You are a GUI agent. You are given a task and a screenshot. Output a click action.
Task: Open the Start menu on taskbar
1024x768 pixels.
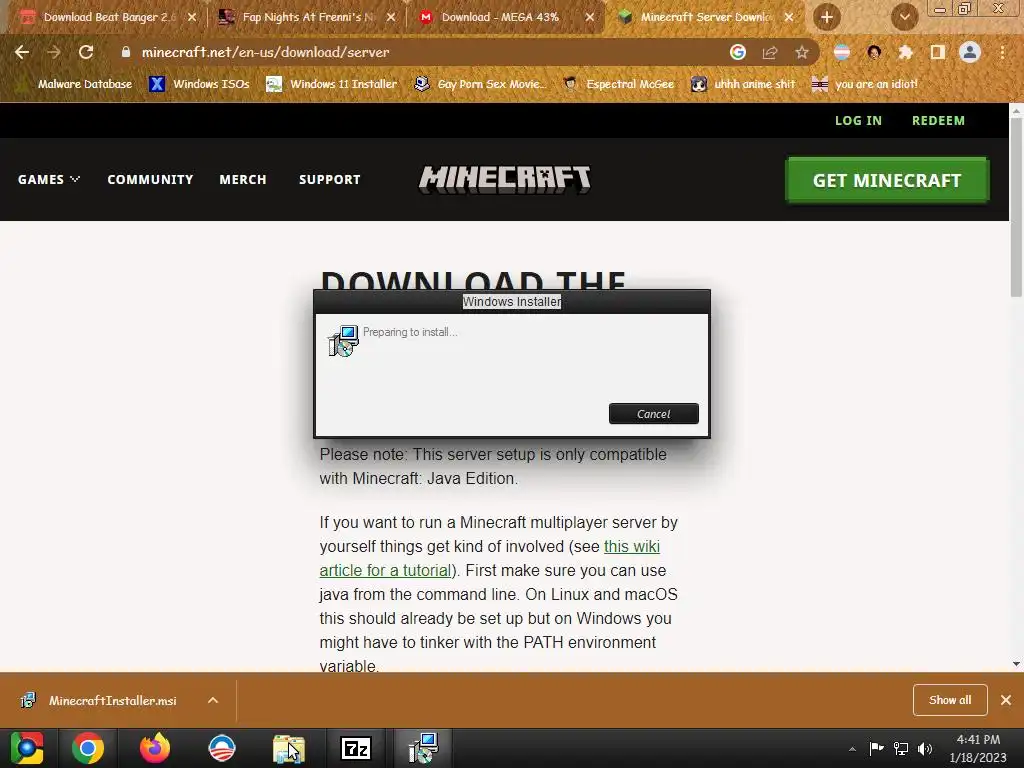click(27, 748)
